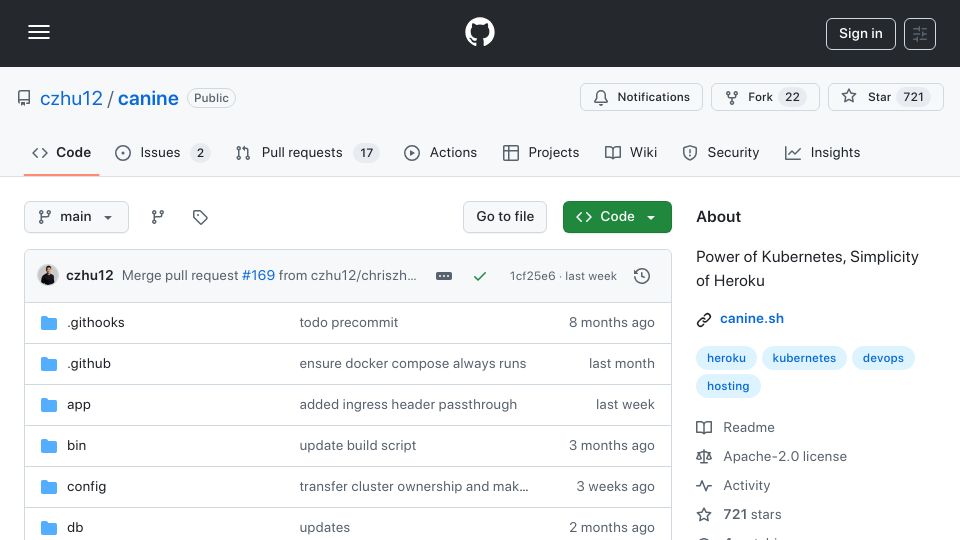Open the app folder
Viewport: 960px width, 540px height.
tap(78, 405)
